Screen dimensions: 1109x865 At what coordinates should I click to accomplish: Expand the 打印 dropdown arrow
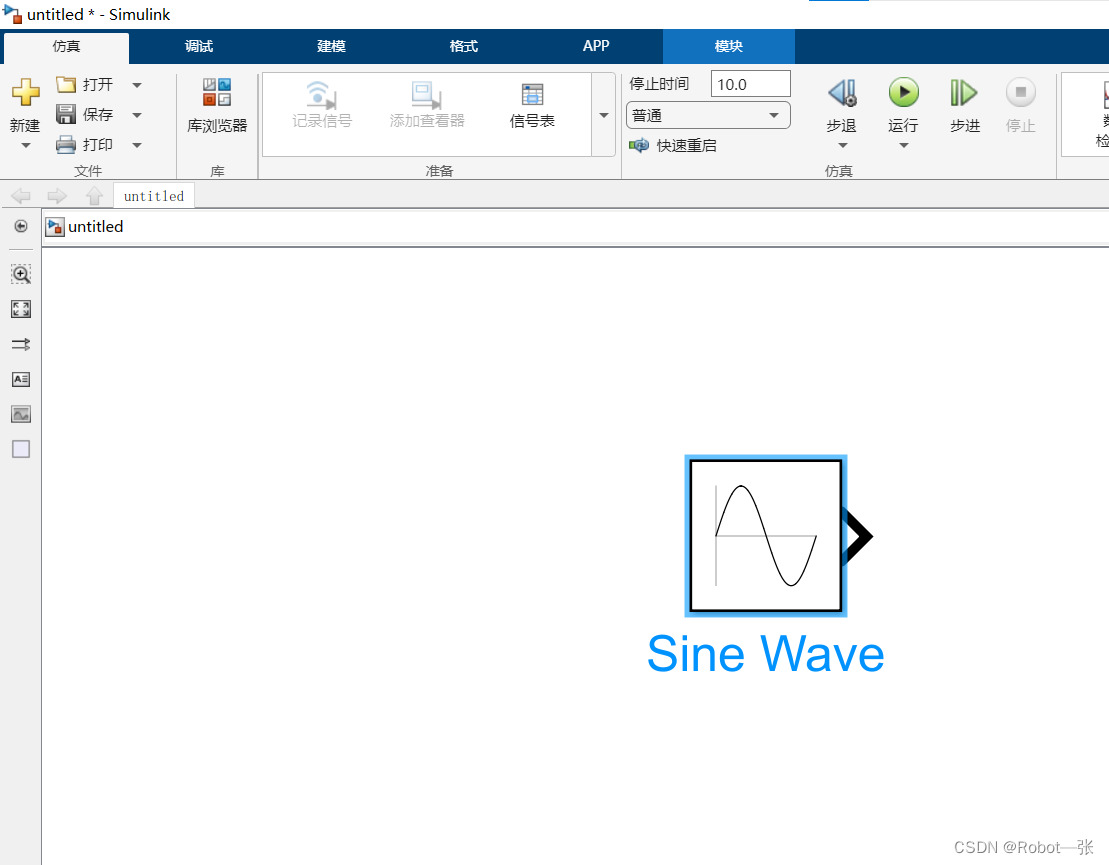pyautogui.click(x=137, y=145)
